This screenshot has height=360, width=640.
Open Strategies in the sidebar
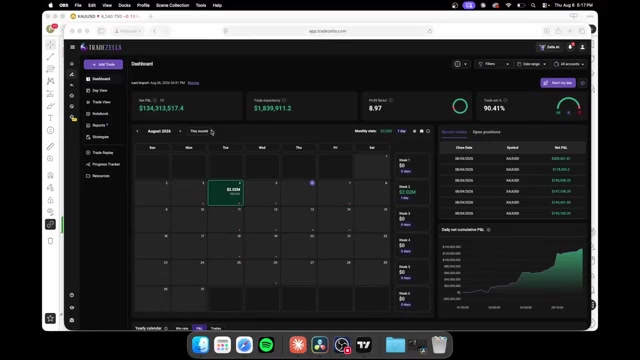pos(98,137)
